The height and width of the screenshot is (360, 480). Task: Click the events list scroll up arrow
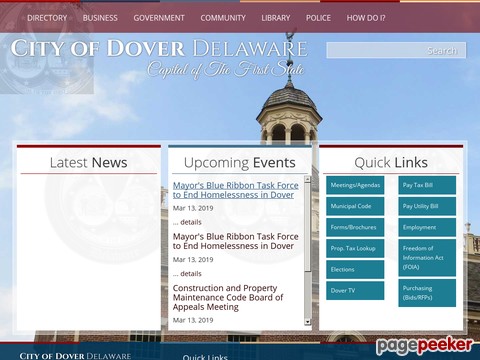pyautogui.click(x=307, y=179)
